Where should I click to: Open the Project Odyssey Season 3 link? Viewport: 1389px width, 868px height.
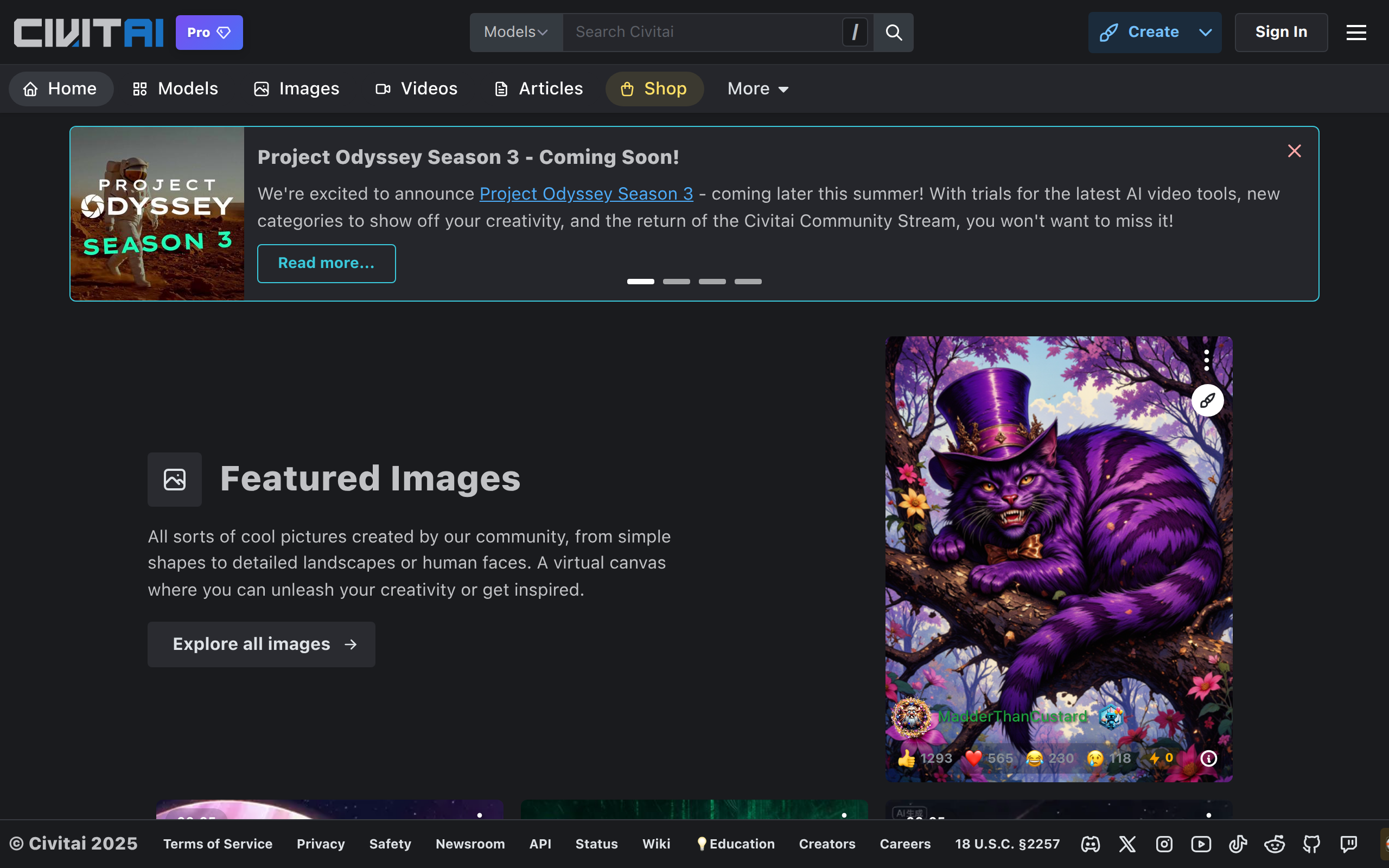(x=586, y=194)
